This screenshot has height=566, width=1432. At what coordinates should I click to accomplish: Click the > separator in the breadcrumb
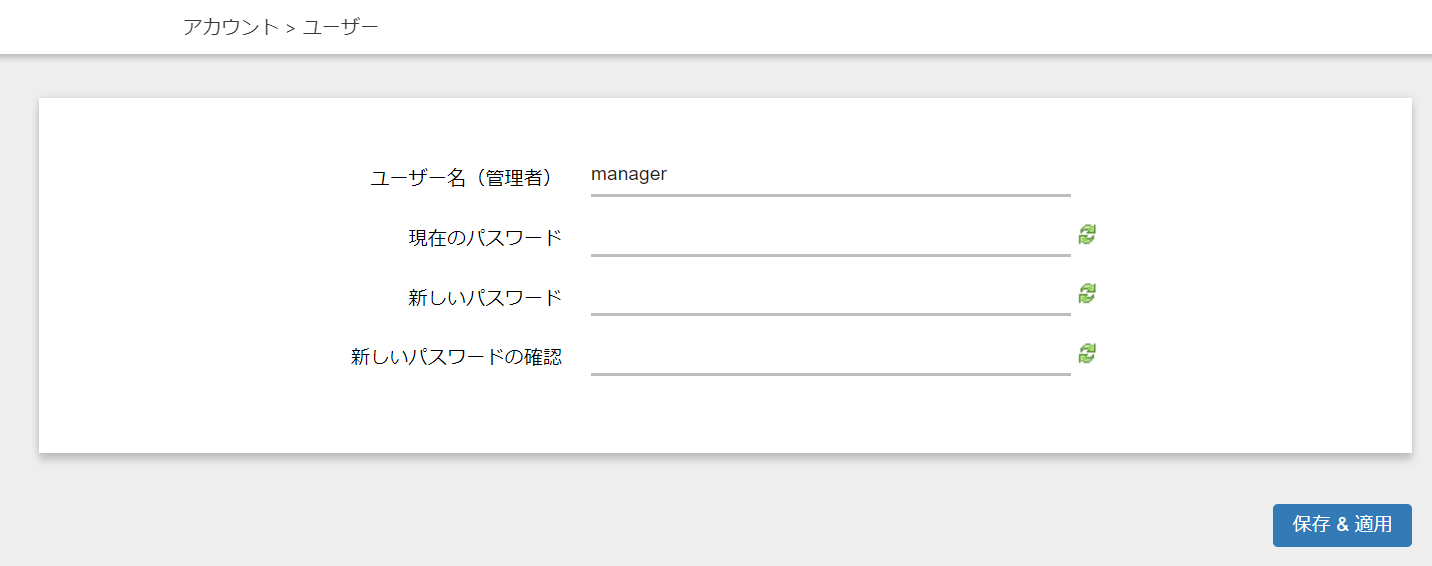point(291,28)
